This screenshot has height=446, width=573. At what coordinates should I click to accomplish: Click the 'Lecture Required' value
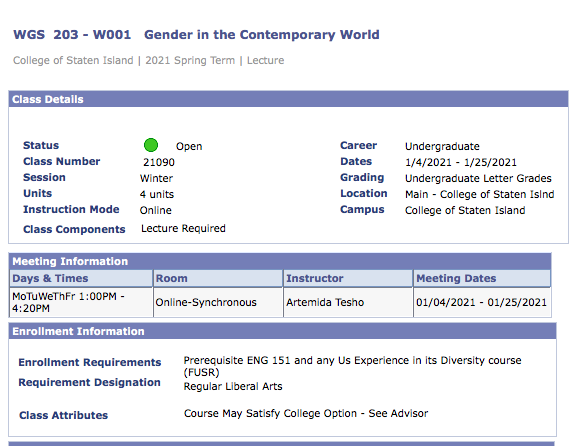(x=183, y=228)
